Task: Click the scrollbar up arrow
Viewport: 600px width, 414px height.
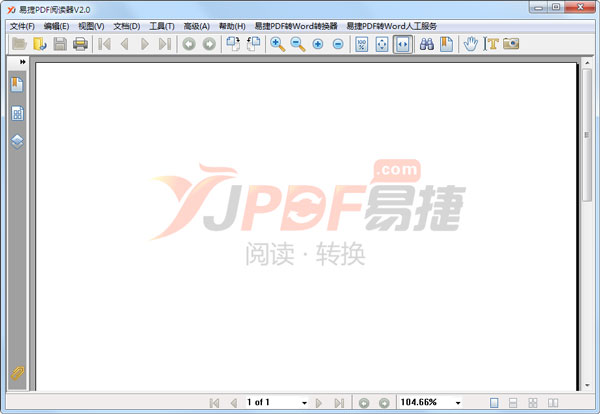Action: click(x=587, y=62)
